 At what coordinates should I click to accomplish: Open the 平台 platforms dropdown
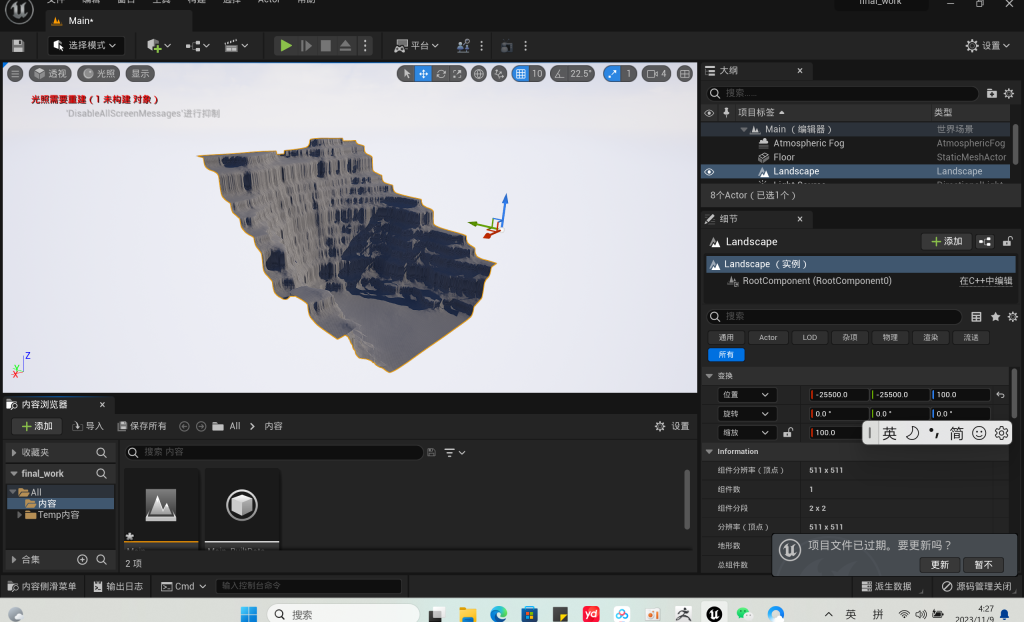416,46
